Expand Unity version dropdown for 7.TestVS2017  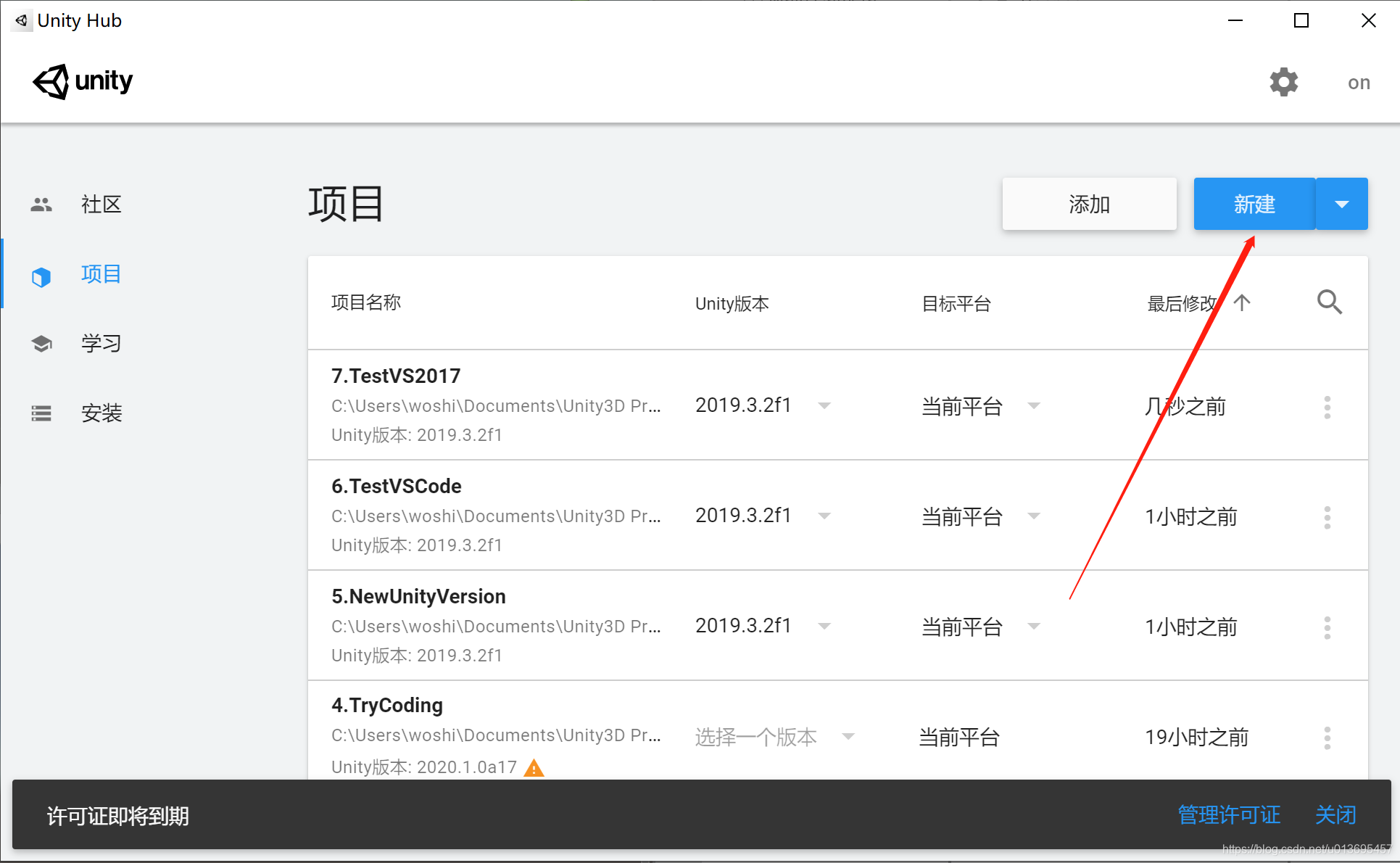(x=824, y=405)
